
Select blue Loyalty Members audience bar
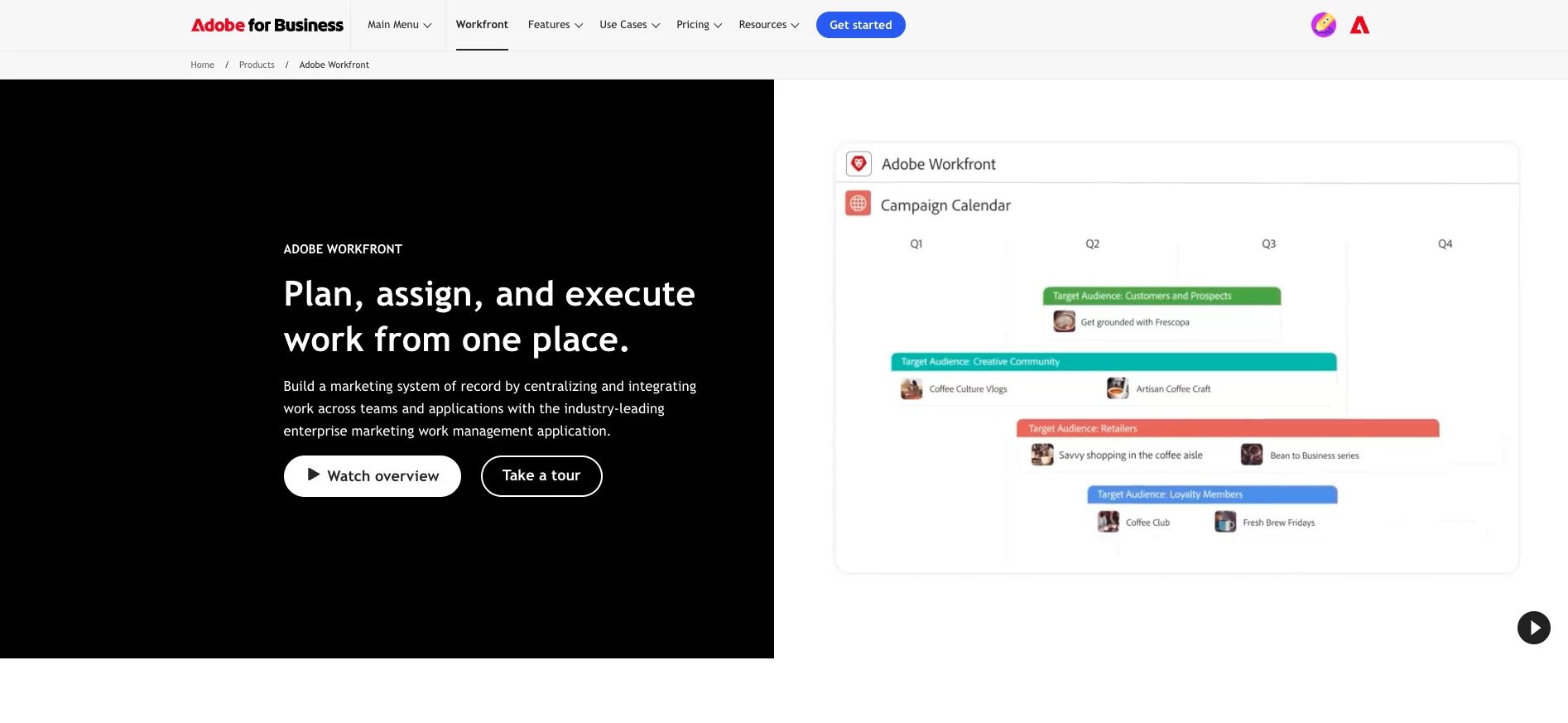coord(1212,494)
